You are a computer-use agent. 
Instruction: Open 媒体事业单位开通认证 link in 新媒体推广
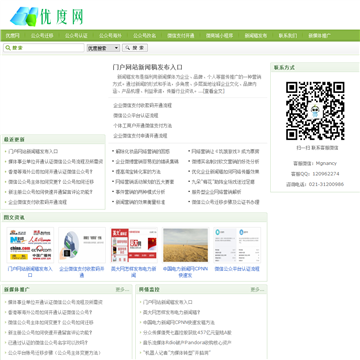(55, 302)
